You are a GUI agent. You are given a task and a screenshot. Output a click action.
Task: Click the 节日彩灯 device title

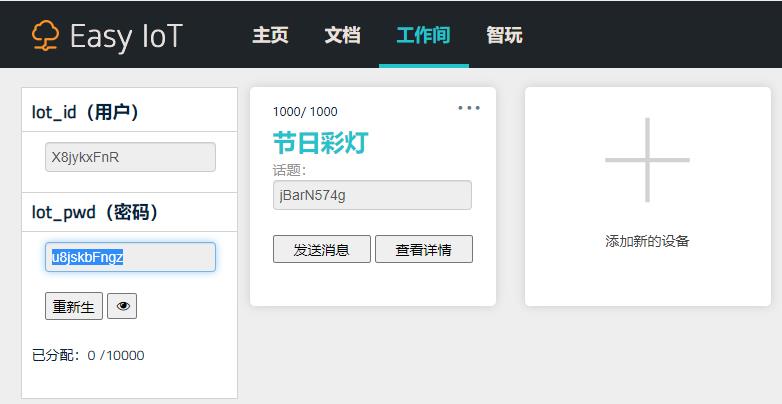(x=321, y=143)
